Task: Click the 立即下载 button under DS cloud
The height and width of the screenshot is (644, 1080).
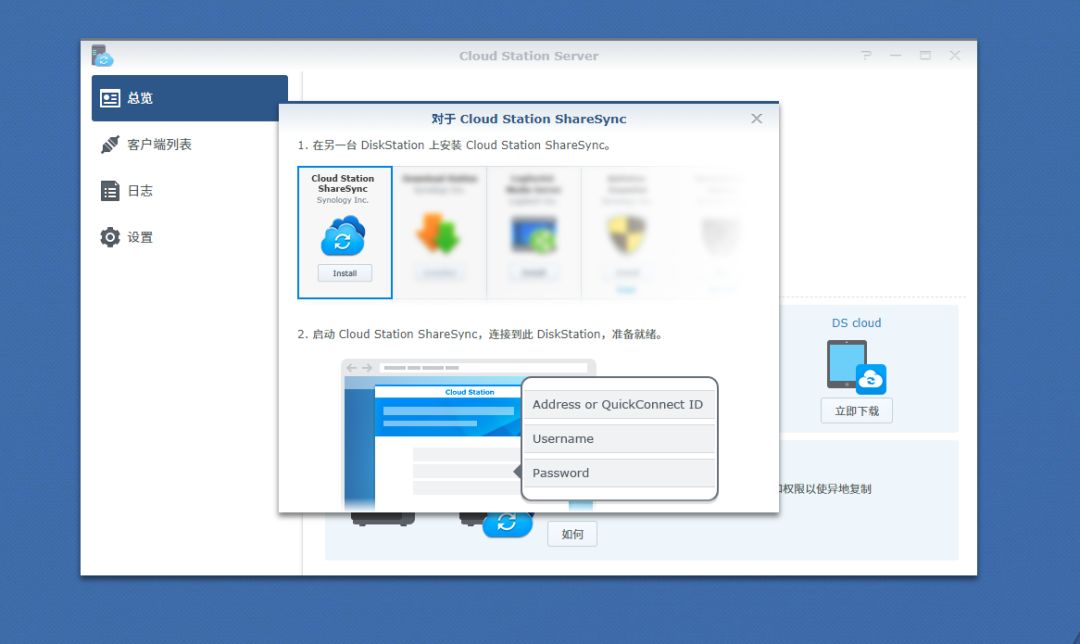Action: coord(857,411)
